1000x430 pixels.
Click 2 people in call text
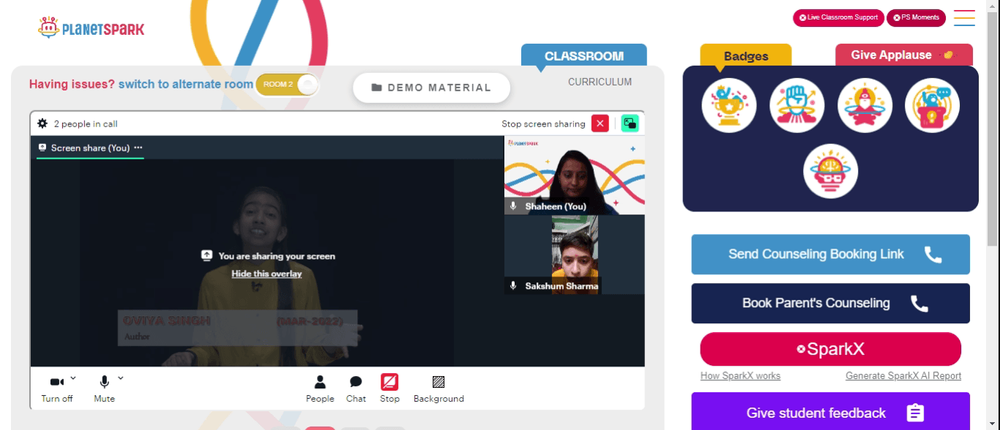tap(85, 124)
